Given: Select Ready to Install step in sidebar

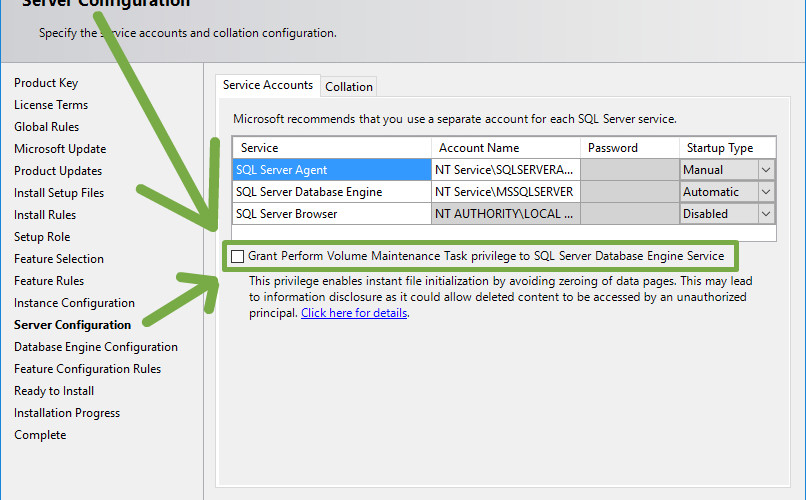Looking at the screenshot, I should pyautogui.click(x=54, y=391).
